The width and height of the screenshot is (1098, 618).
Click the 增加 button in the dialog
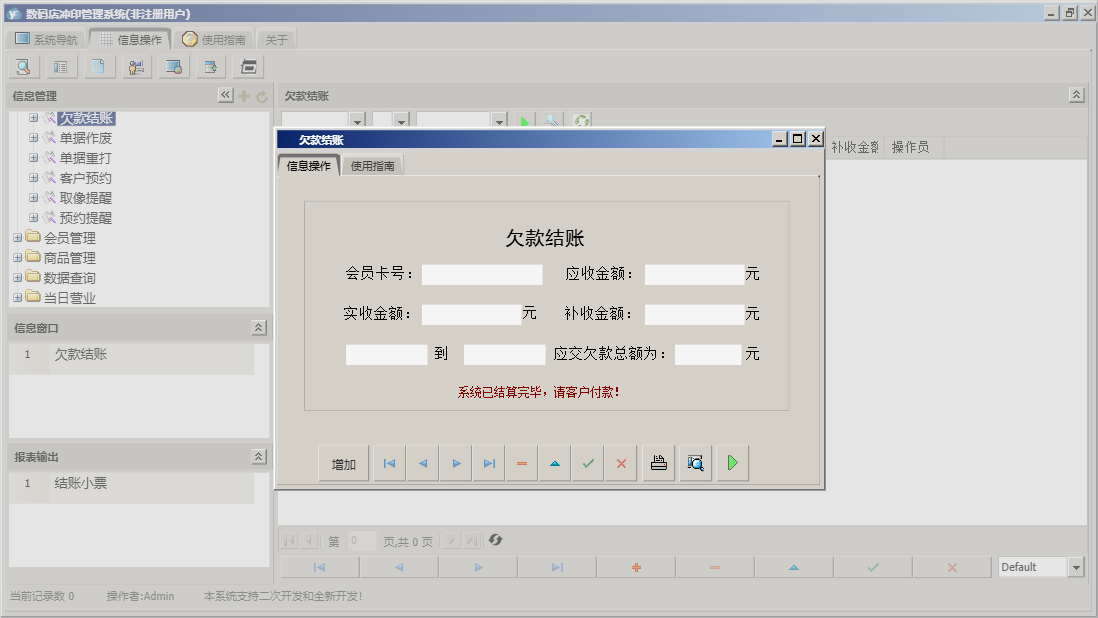tap(343, 462)
